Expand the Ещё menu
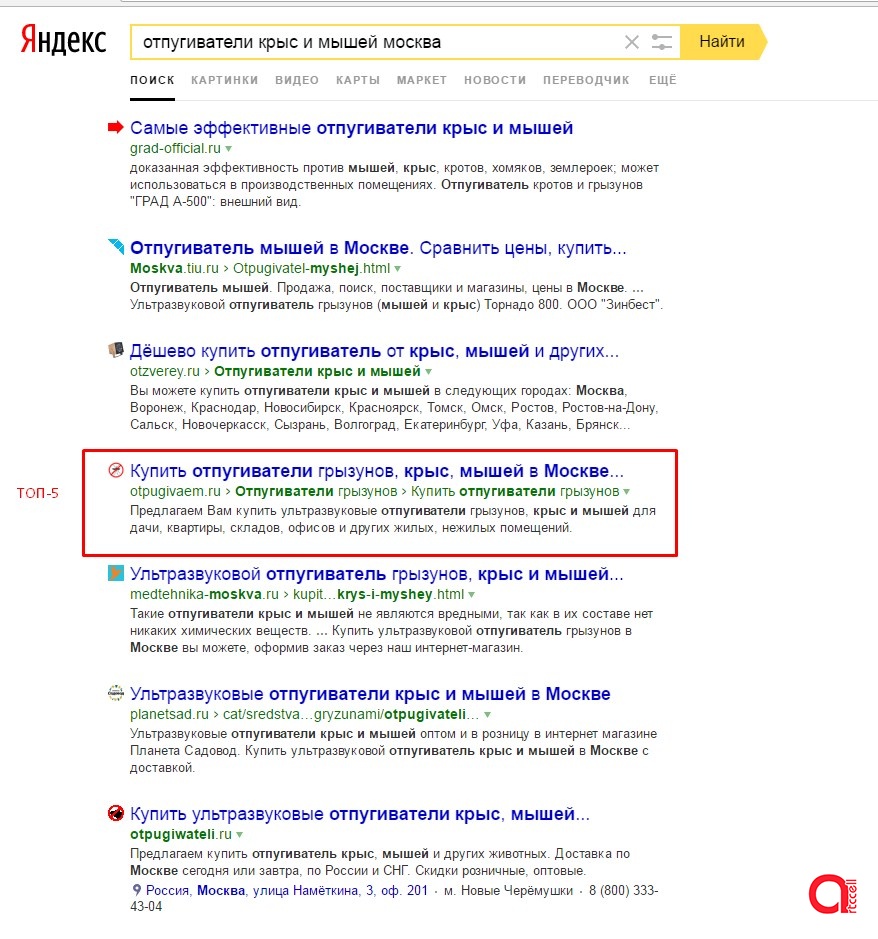 click(662, 80)
